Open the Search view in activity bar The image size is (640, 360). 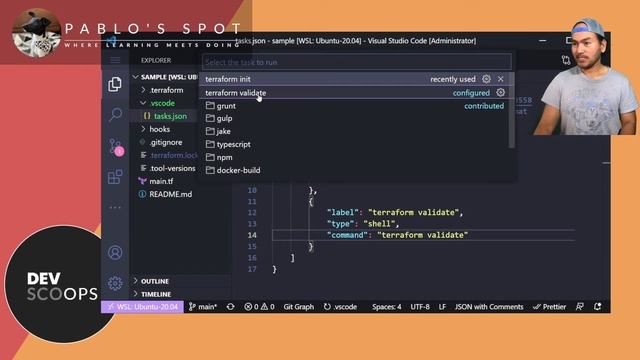[x=116, y=114]
